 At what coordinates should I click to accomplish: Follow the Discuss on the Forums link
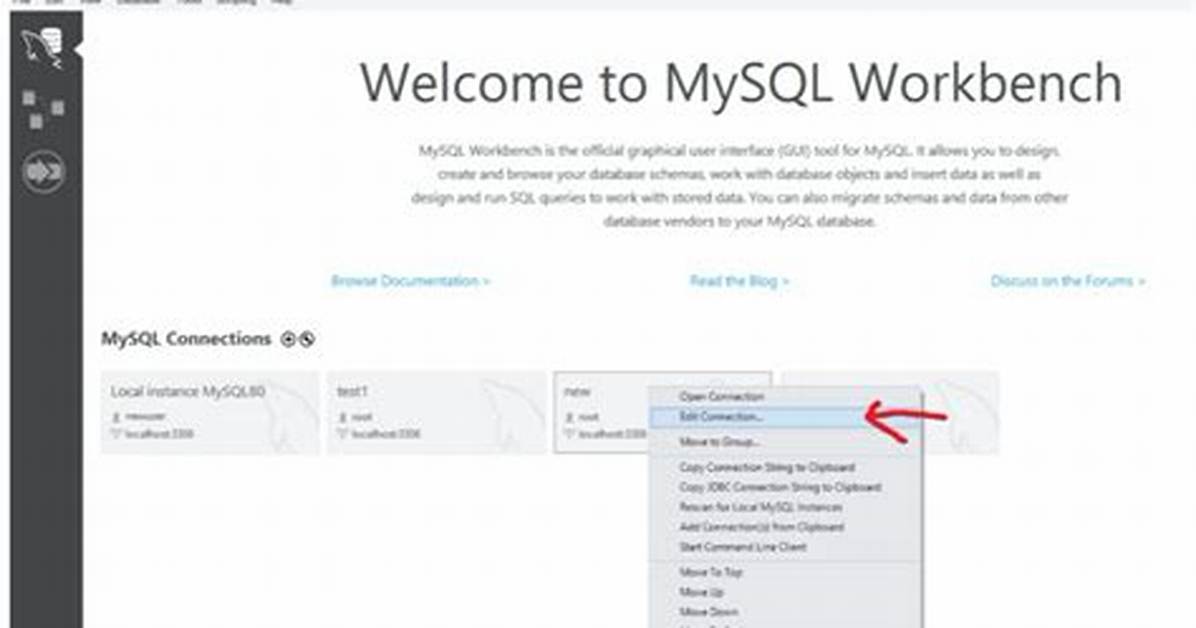[1068, 281]
